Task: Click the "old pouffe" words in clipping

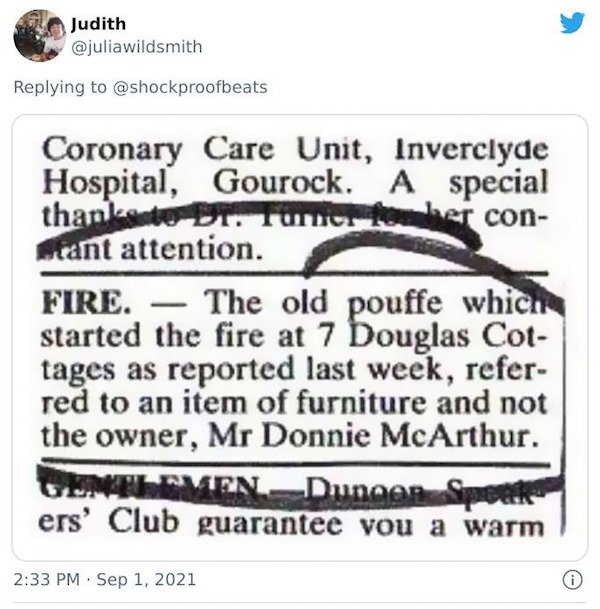Action: [x=361, y=304]
